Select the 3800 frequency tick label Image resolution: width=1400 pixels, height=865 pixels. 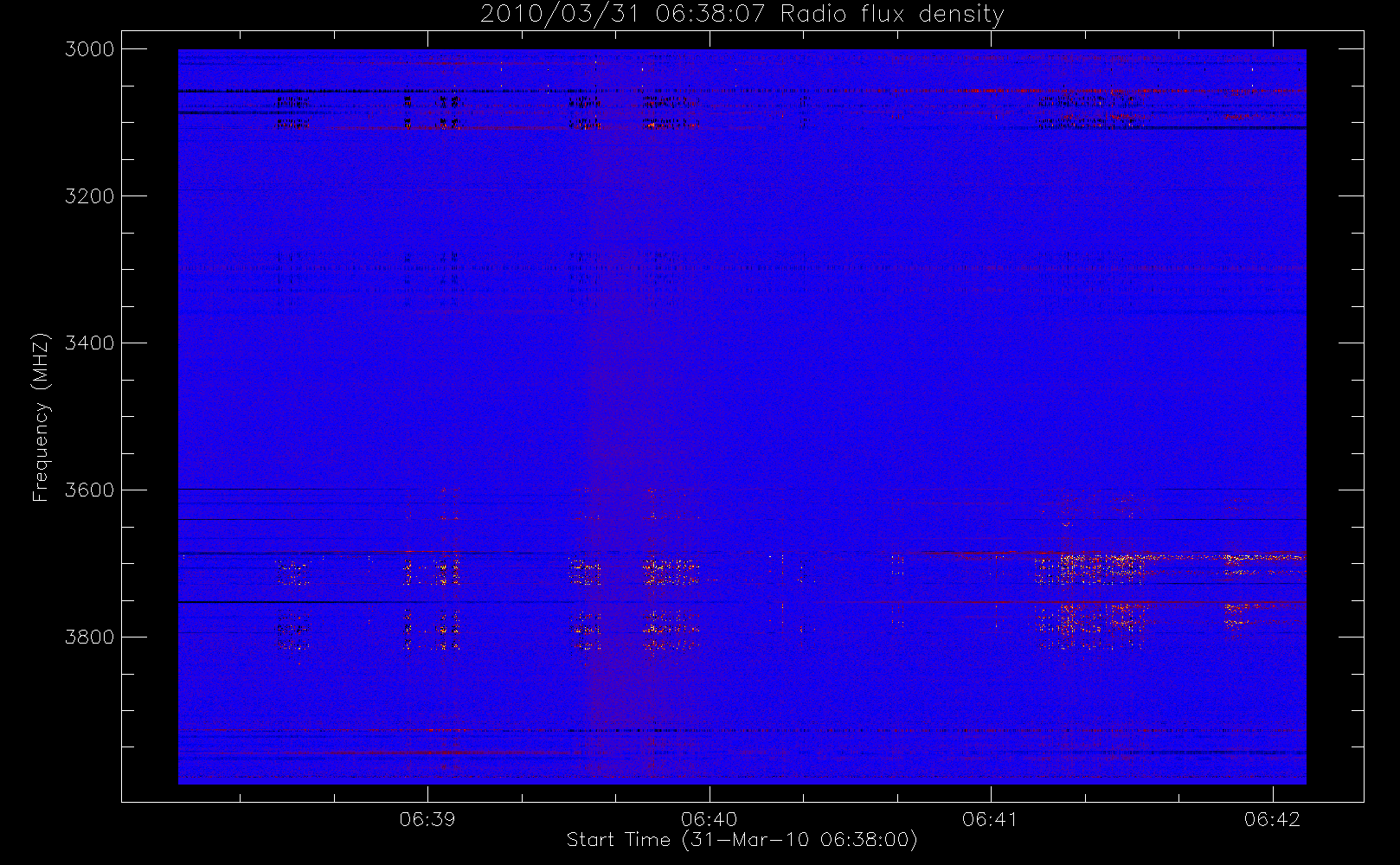click(90, 638)
